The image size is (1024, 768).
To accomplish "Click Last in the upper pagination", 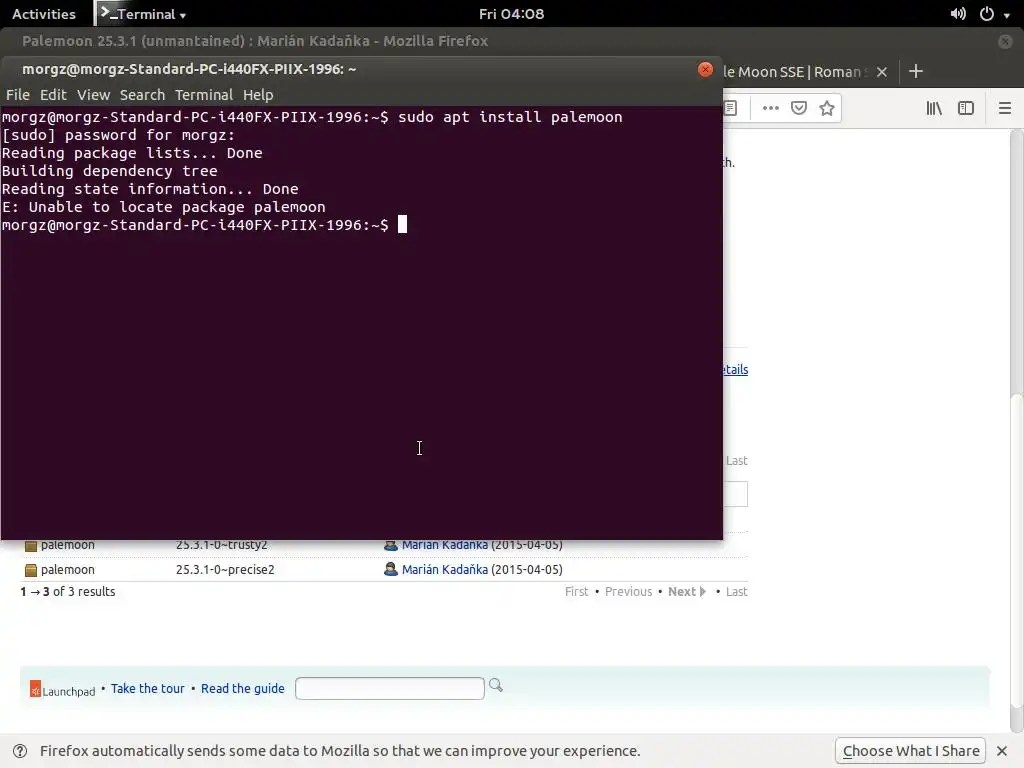I will [737, 461].
